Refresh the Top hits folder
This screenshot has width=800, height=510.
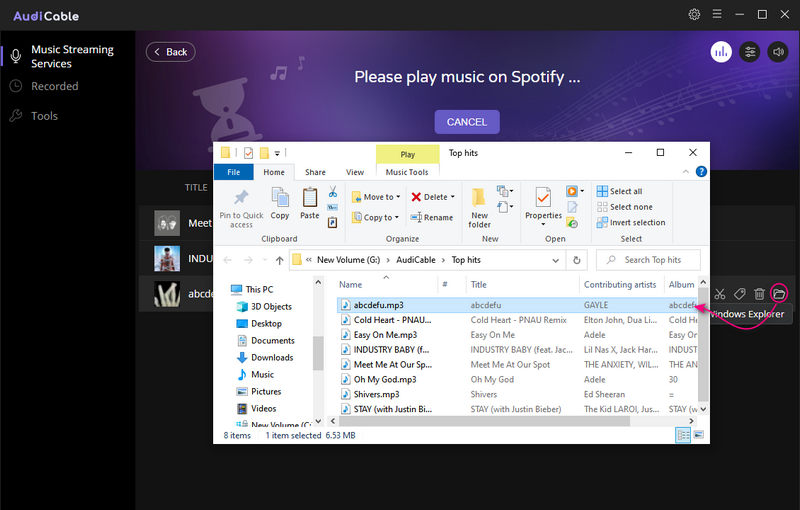577,260
